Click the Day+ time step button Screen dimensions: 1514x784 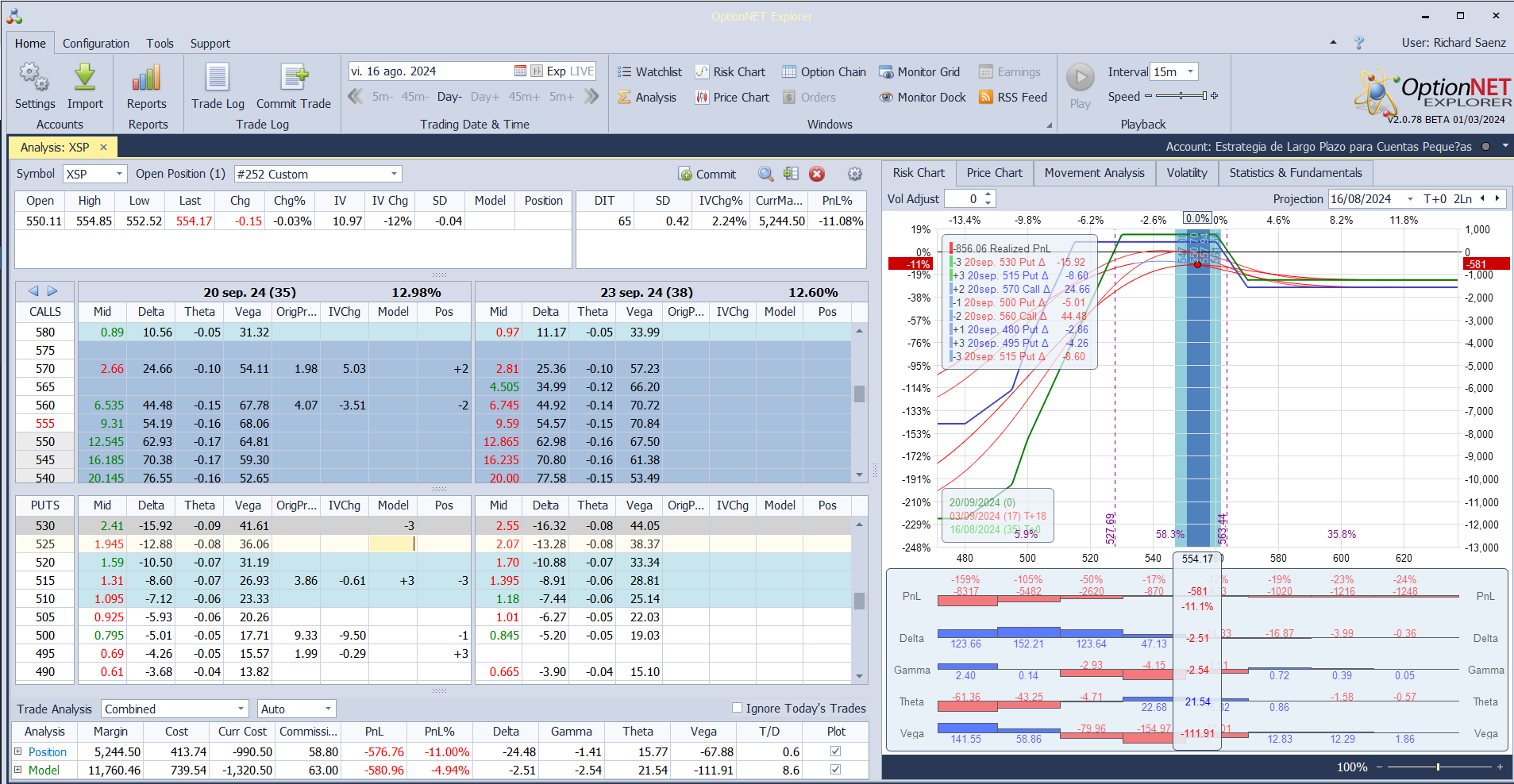[x=485, y=97]
